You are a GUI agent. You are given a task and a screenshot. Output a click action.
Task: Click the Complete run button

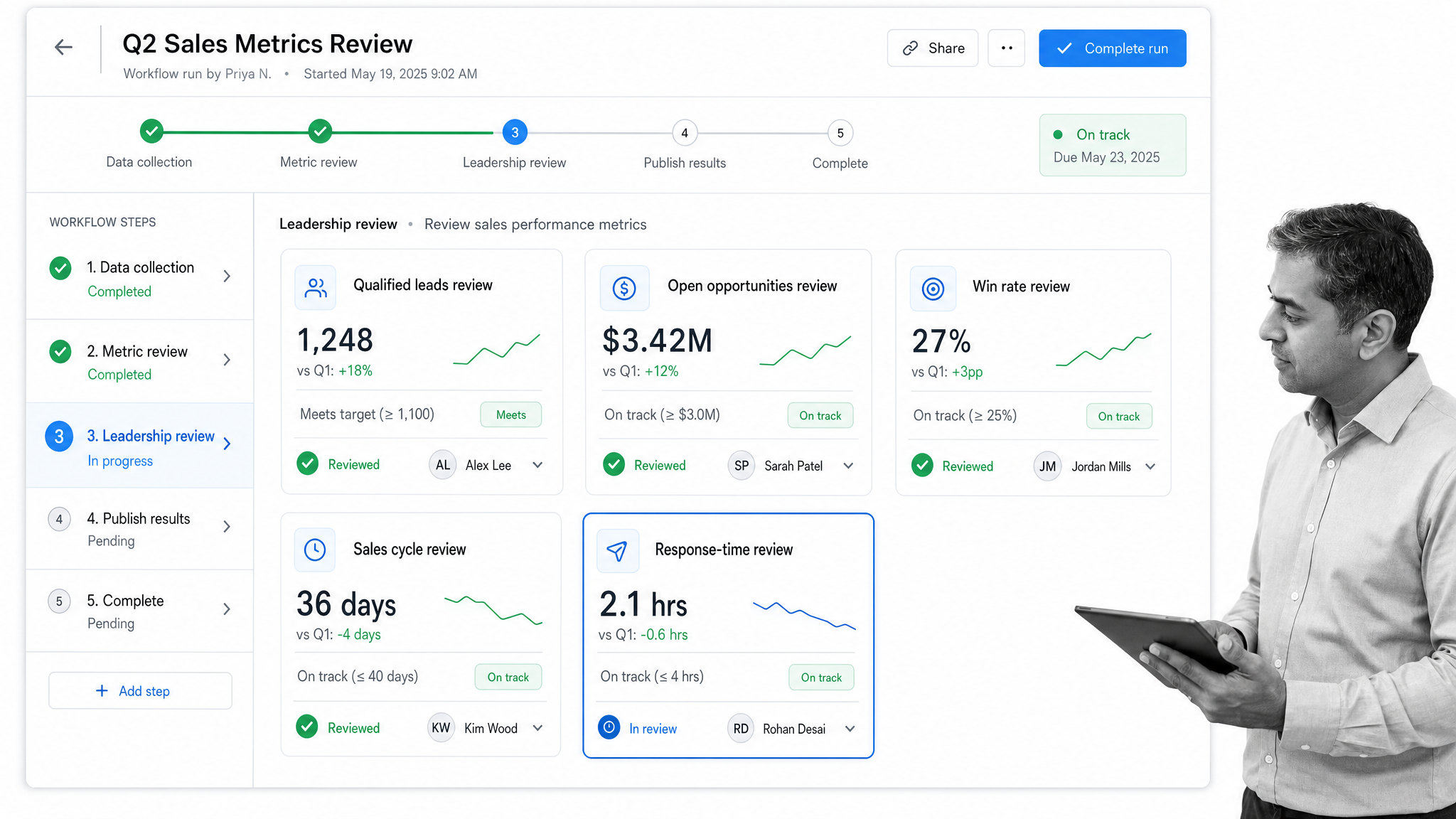coord(1112,48)
